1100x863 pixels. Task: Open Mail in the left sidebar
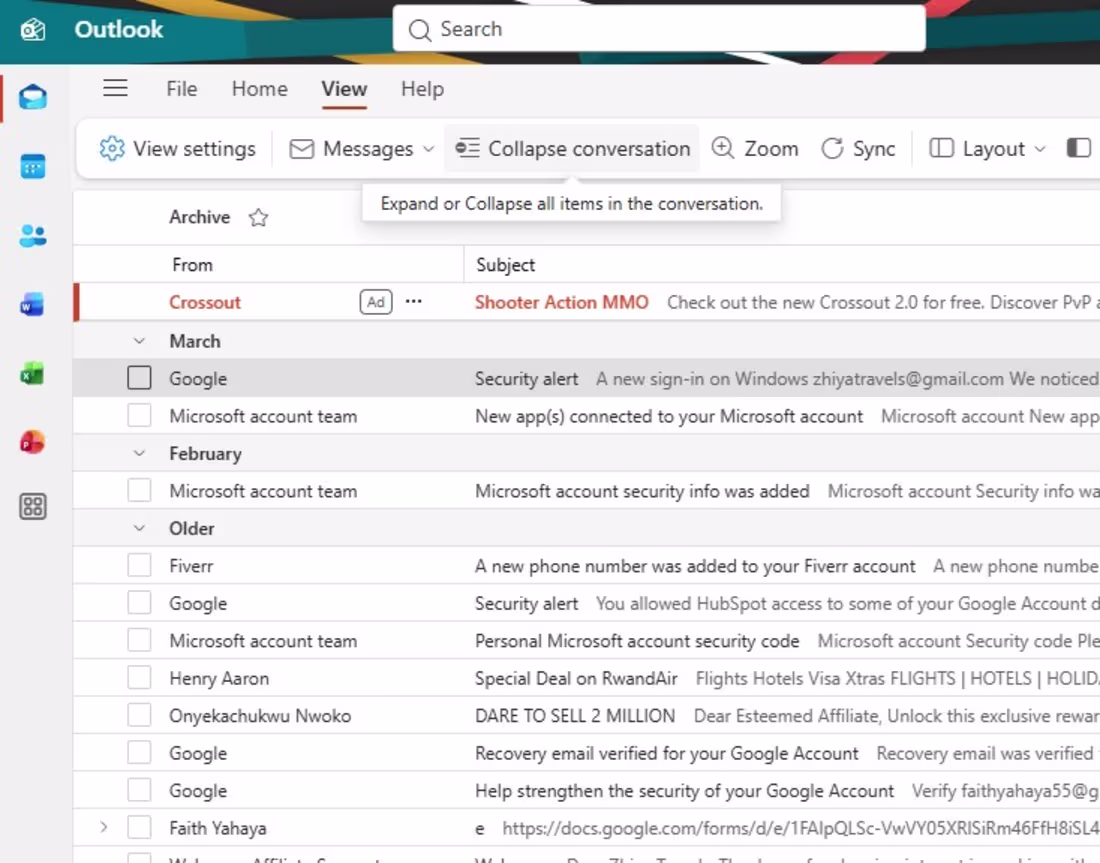[x=33, y=97]
